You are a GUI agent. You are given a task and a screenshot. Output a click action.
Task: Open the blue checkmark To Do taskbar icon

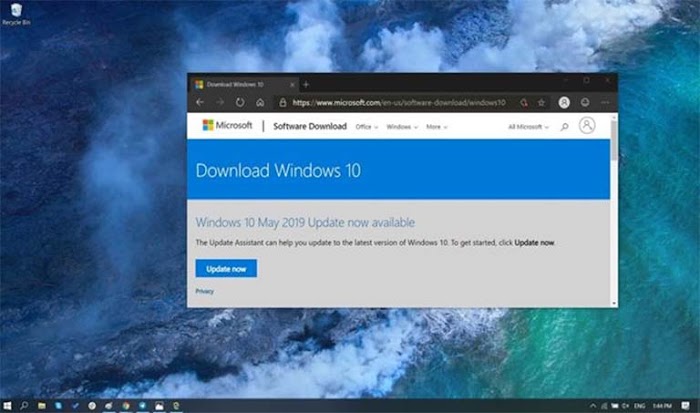point(75,405)
